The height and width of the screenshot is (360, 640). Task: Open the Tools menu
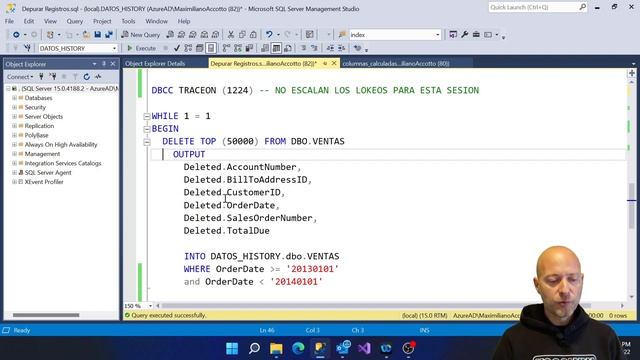pyautogui.click(x=128, y=21)
